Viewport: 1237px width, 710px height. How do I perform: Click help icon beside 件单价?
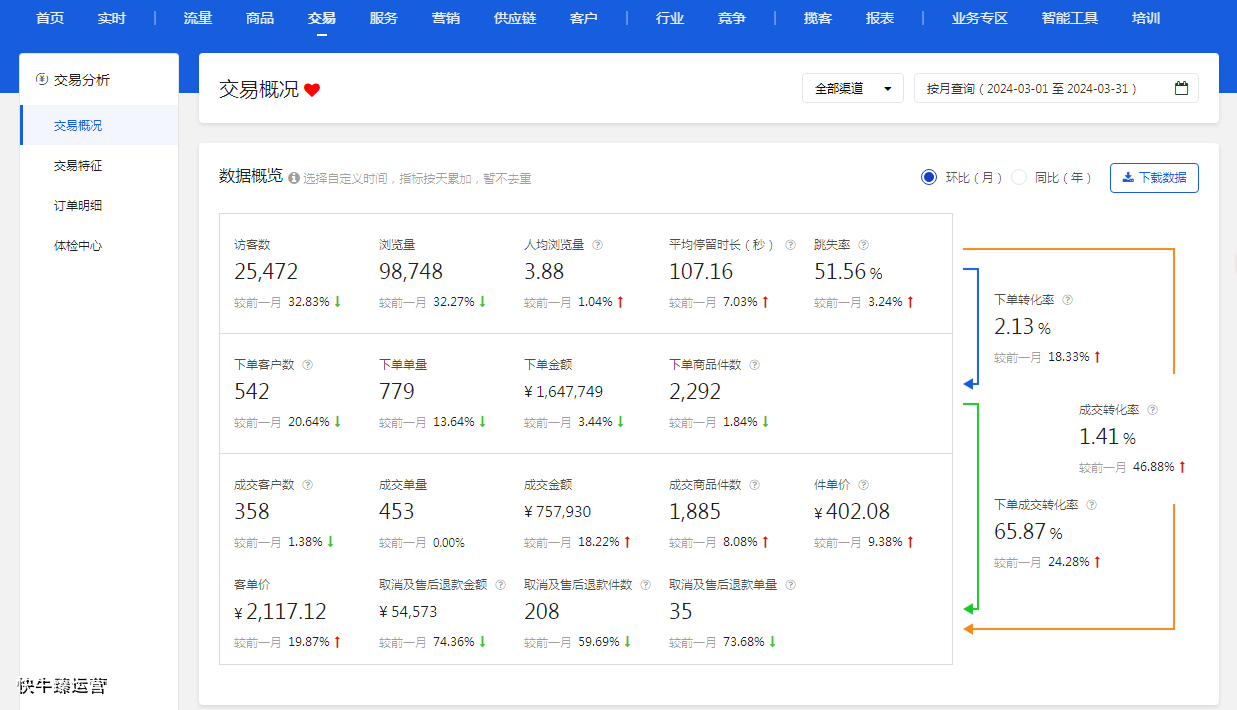coord(863,484)
